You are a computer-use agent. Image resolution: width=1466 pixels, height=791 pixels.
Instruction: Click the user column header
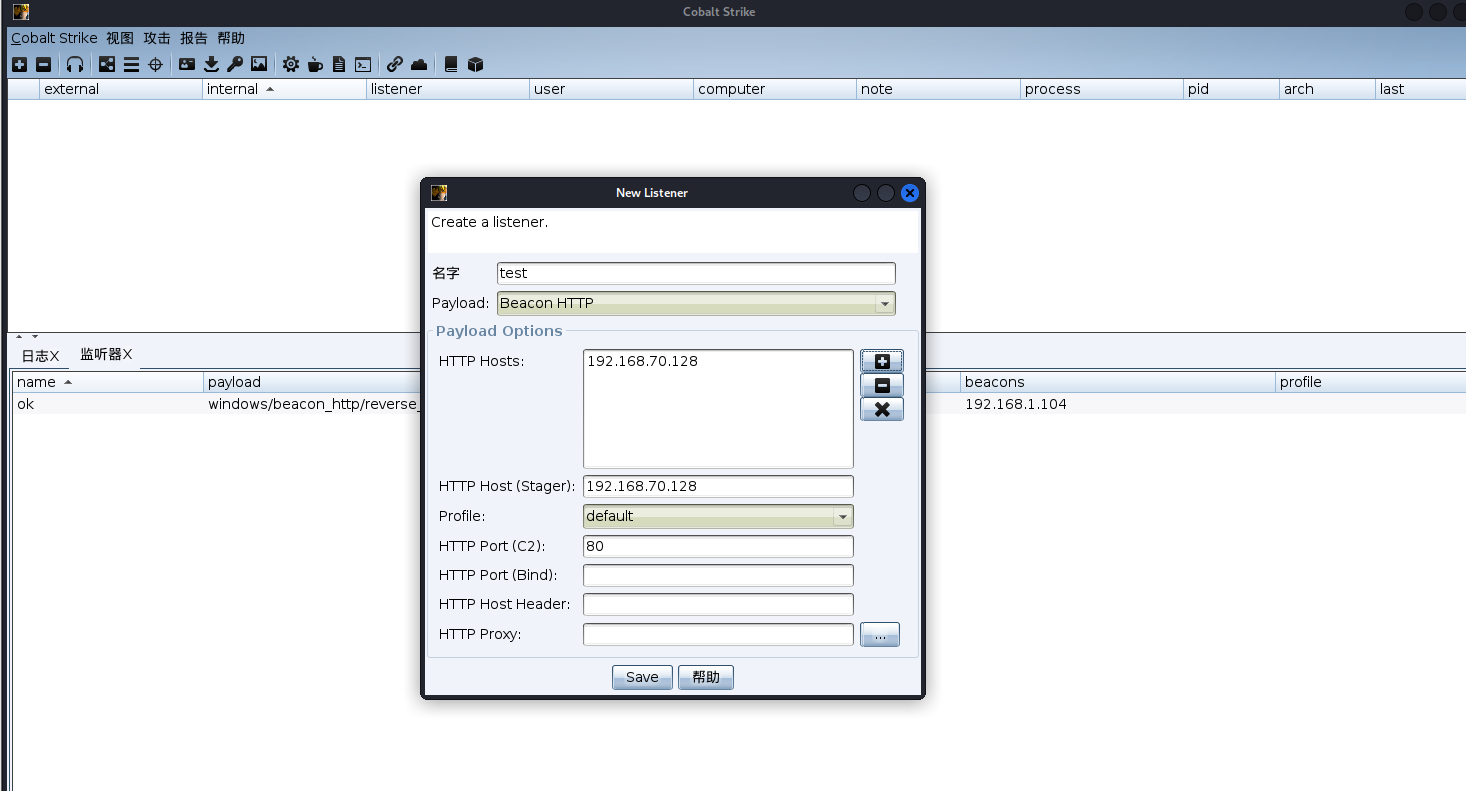611,89
